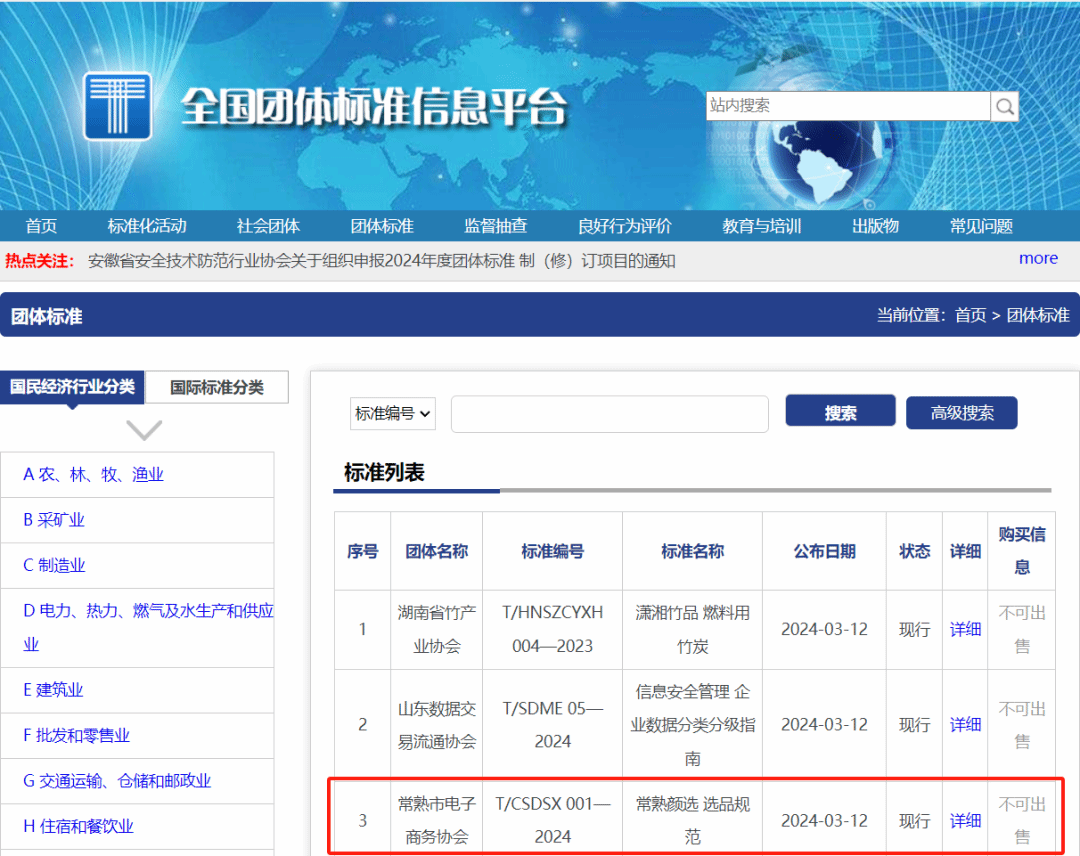Image resolution: width=1080 pixels, height=856 pixels.
Task: Click the platform logo icon
Action: pyautogui.click(x=118, y=106)
